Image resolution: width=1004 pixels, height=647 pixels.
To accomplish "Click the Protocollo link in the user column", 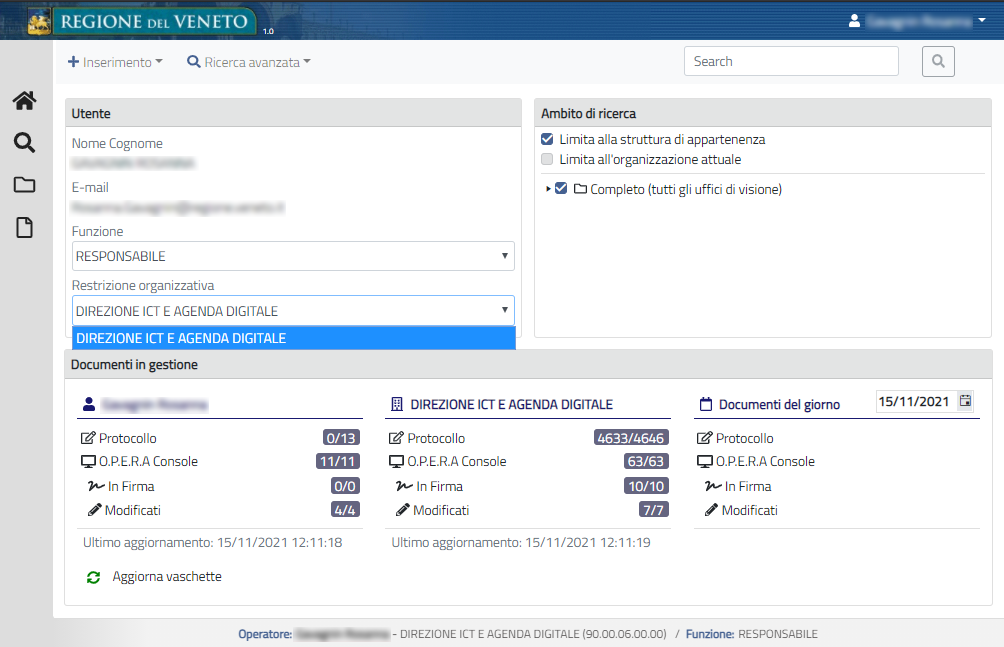I will click(x=127, y=438).
